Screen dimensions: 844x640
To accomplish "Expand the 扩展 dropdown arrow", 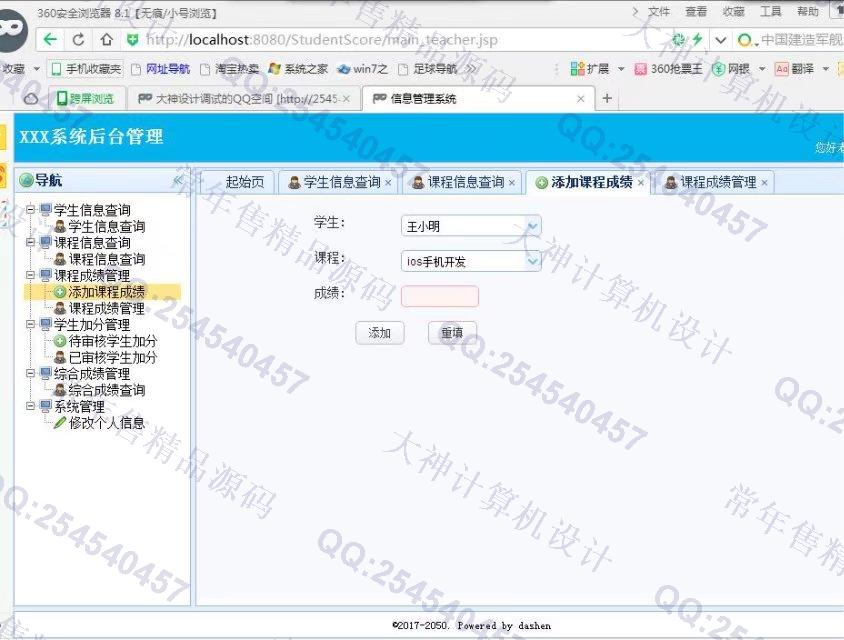I will pos(621,69).
